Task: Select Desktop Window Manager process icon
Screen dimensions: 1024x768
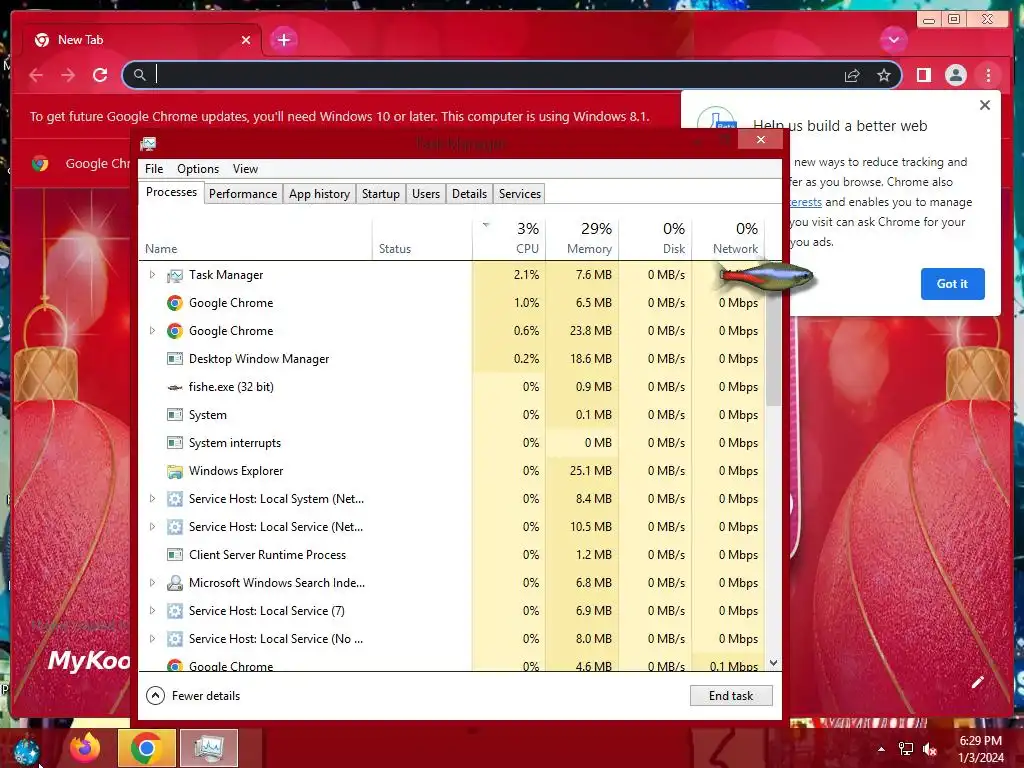Action: tap(174, 359)
